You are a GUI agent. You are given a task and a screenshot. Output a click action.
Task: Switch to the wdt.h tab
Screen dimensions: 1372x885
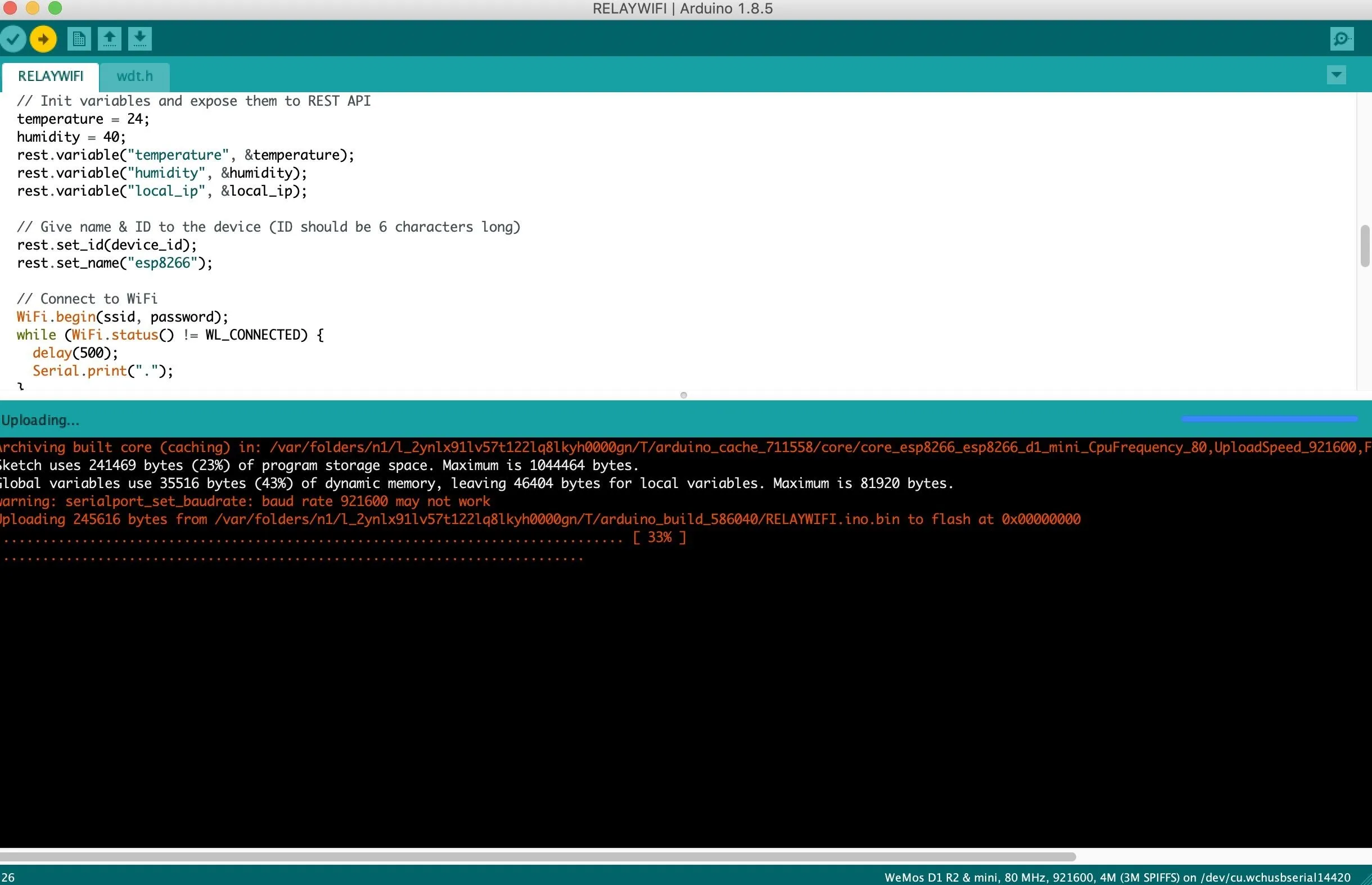tap(134, 76)
